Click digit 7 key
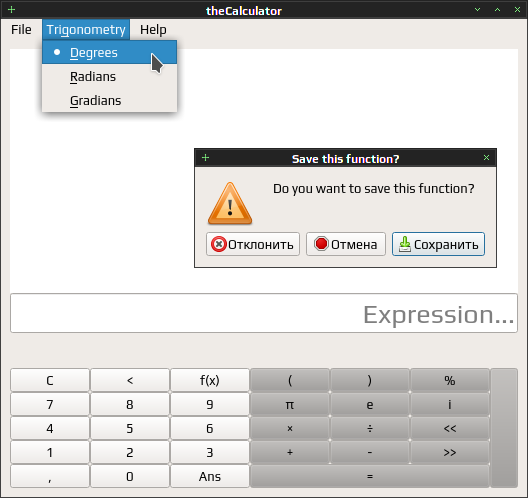 tap(50, 404)
